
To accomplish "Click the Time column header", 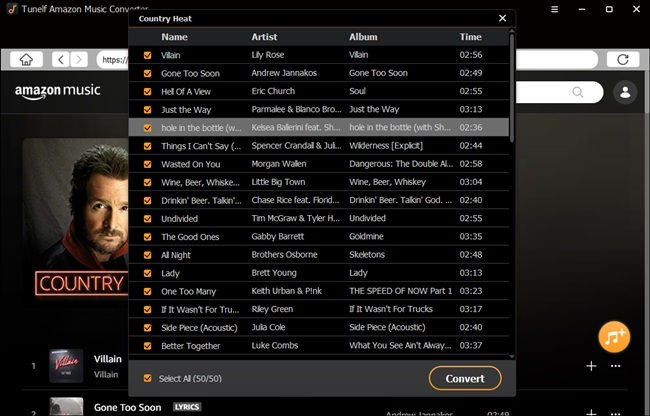I will [470, 37].
